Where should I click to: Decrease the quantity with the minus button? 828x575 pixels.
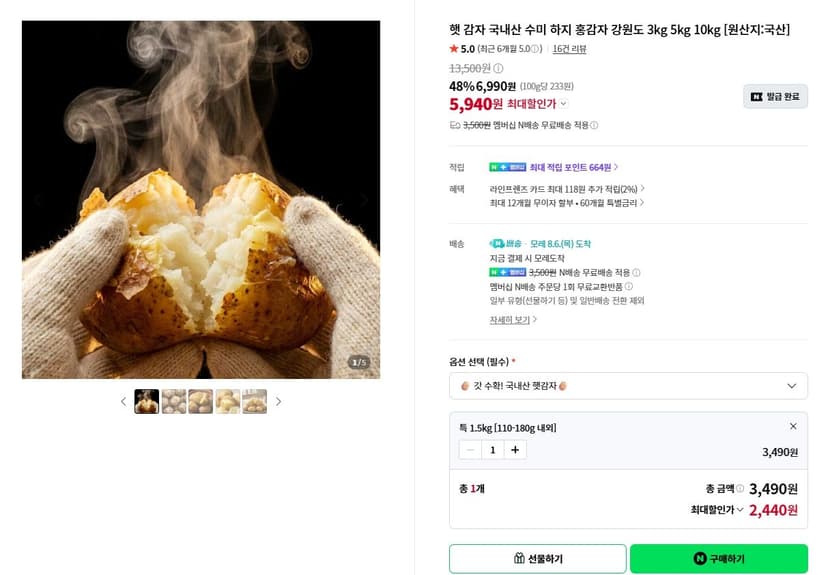(470, 450)
